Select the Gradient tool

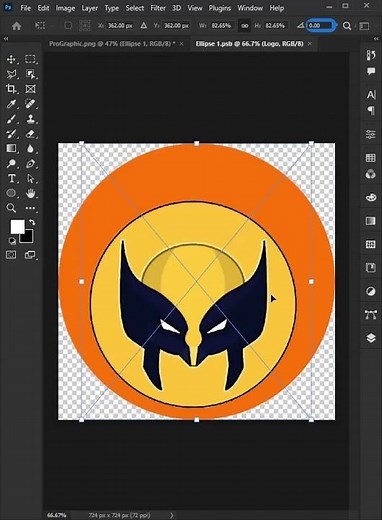pyautogui.click(x=11, y=148)
